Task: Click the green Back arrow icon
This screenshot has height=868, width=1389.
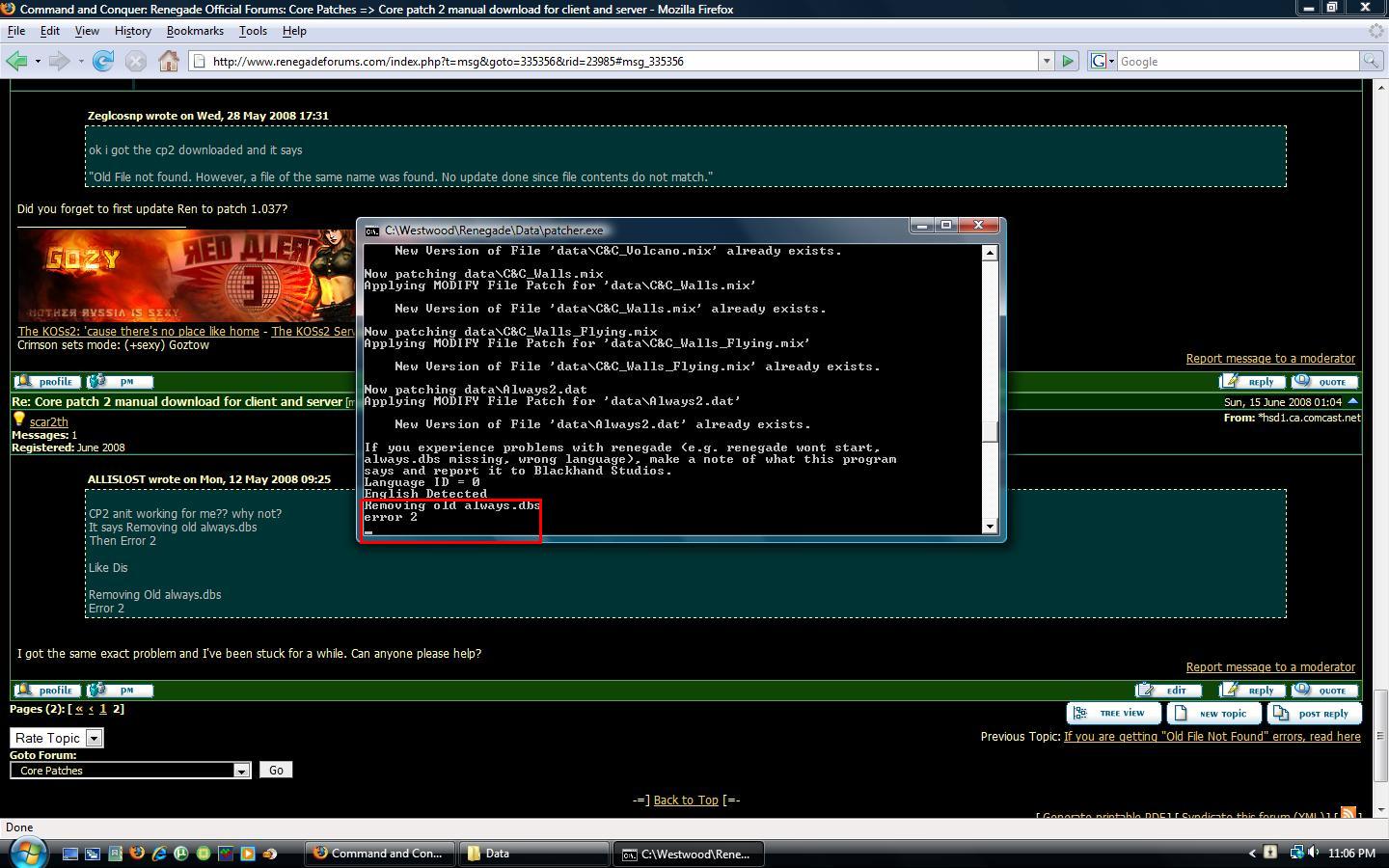Action: coord(16,61)
